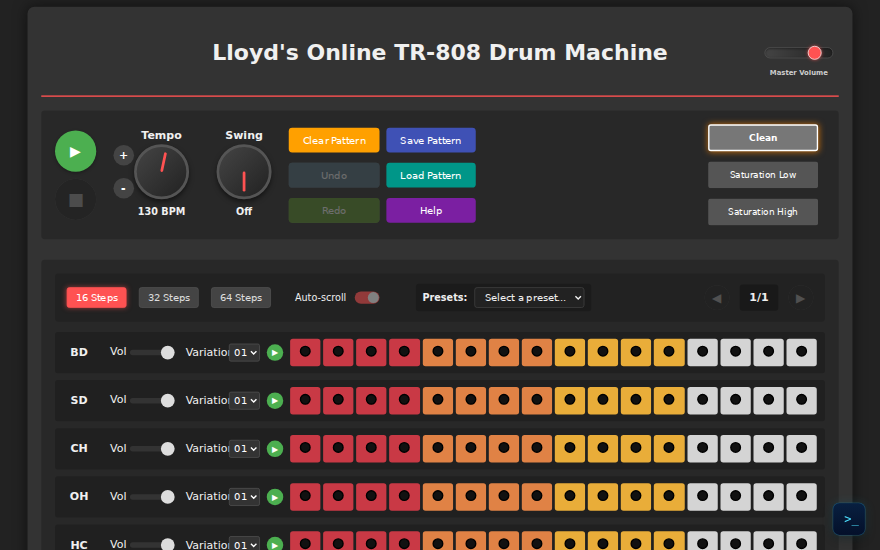The height and width of the screenshot is (550, 880).
Task: Adjust the OH Vol slider
Action: click(x=152, y=497)
